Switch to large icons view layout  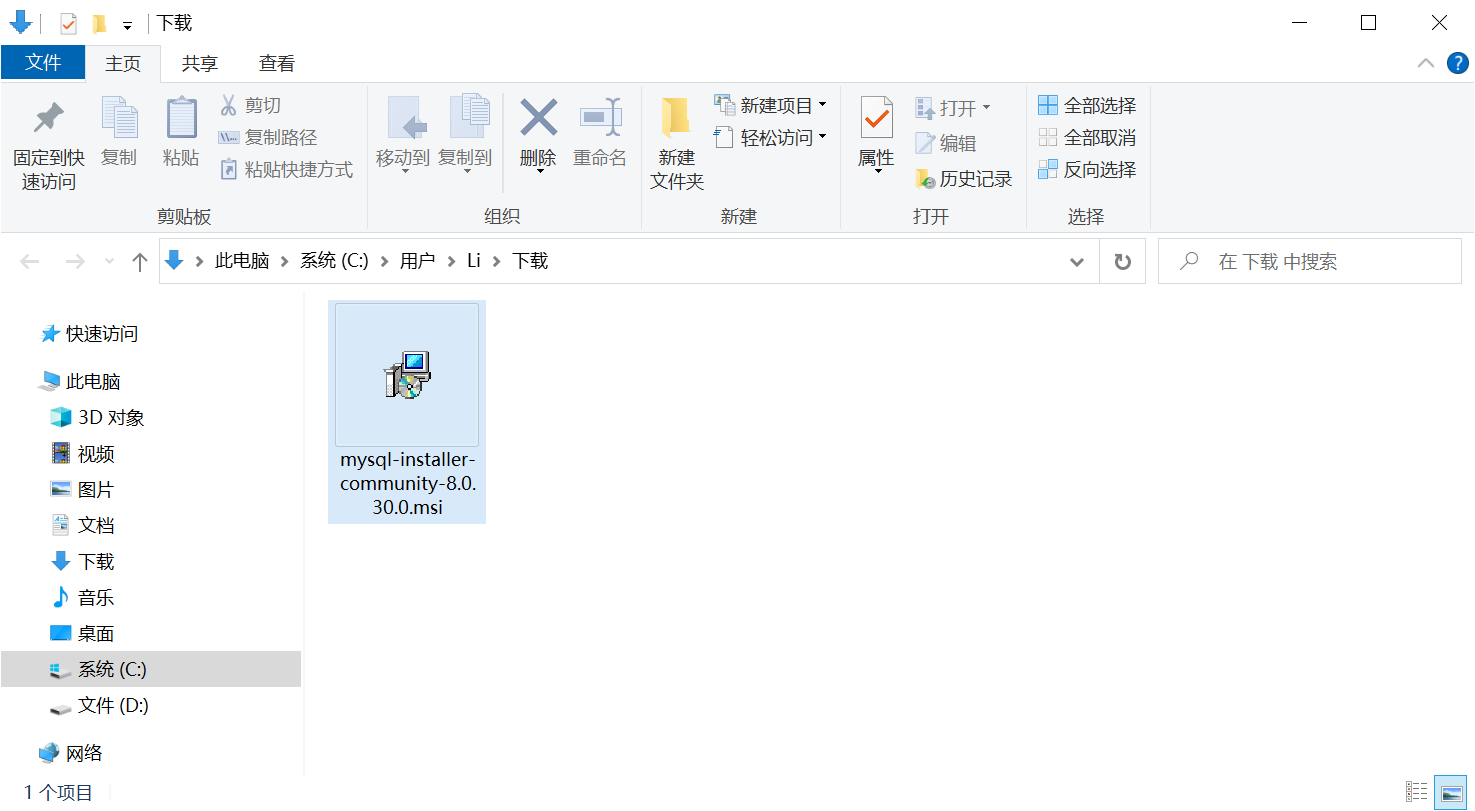click(1450, 792)
